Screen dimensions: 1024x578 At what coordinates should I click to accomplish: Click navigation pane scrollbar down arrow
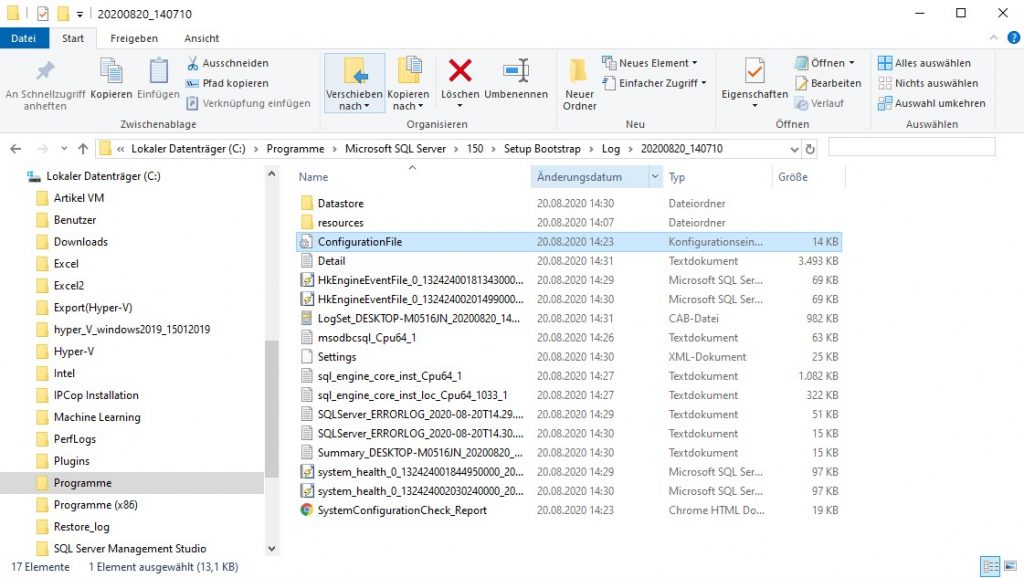[272, 549]
